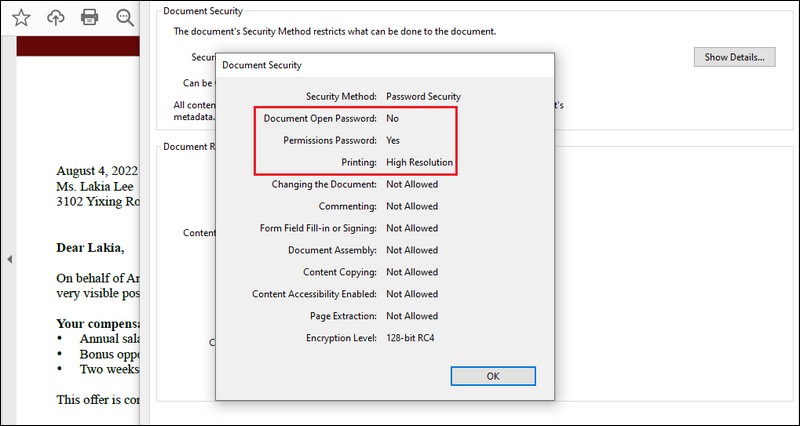
Task: Open security settings with Show Details
Action: click(734, 57)
